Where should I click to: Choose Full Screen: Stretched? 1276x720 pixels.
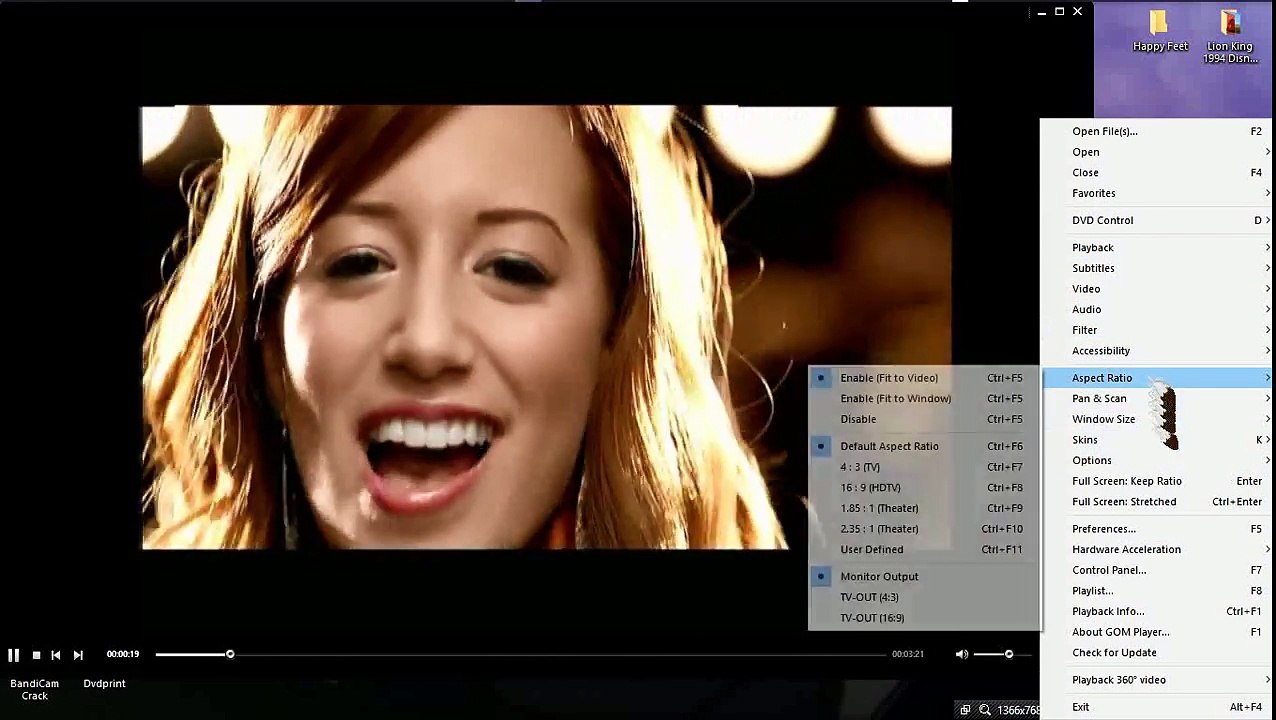pyautogui.click(x=1158, y=502)
